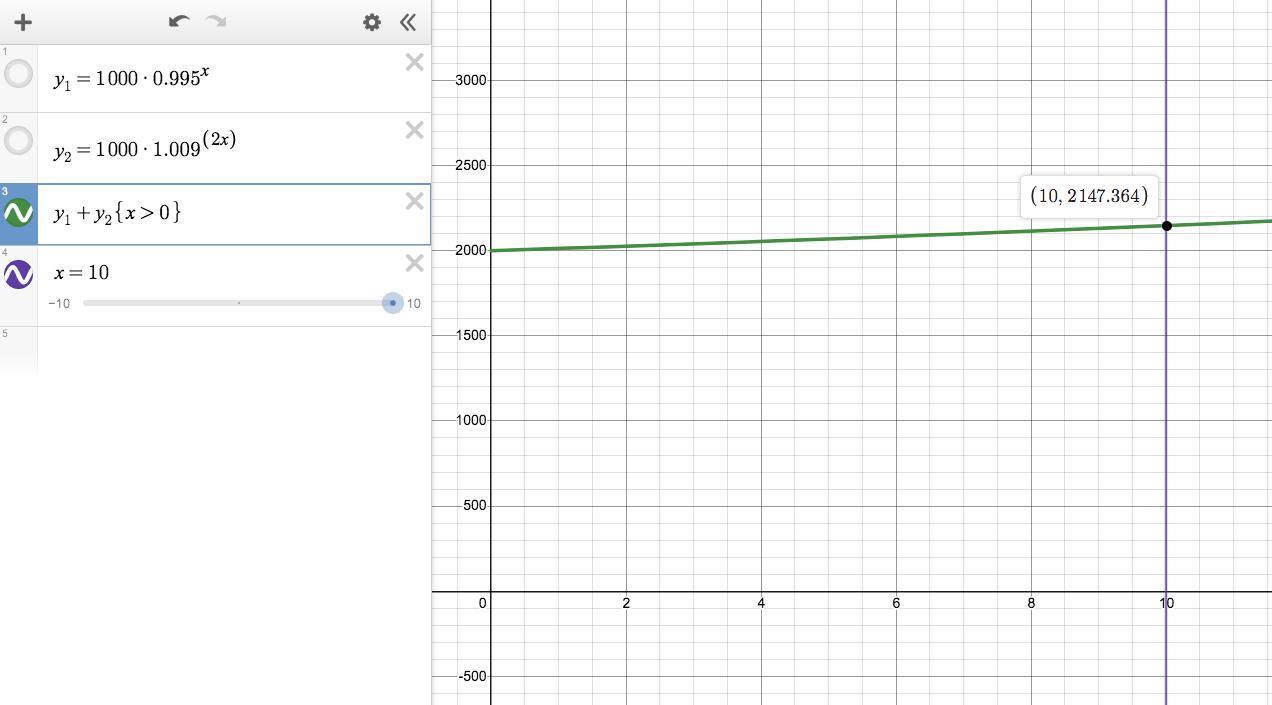This screenshot has width=1272, height=705.
Task: Click the plus icon to add an item
Action: (23, 22)
